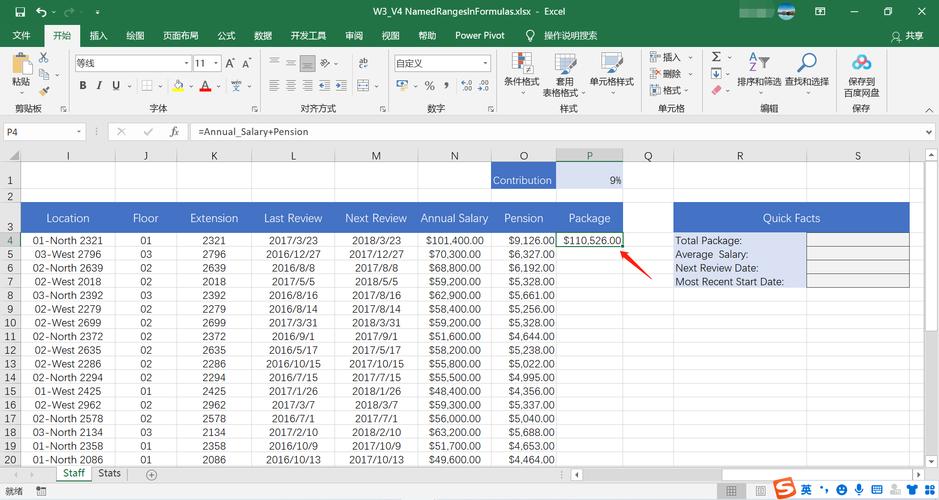
Task: Click the Save icon in title bar
Action: coord(20,11)
